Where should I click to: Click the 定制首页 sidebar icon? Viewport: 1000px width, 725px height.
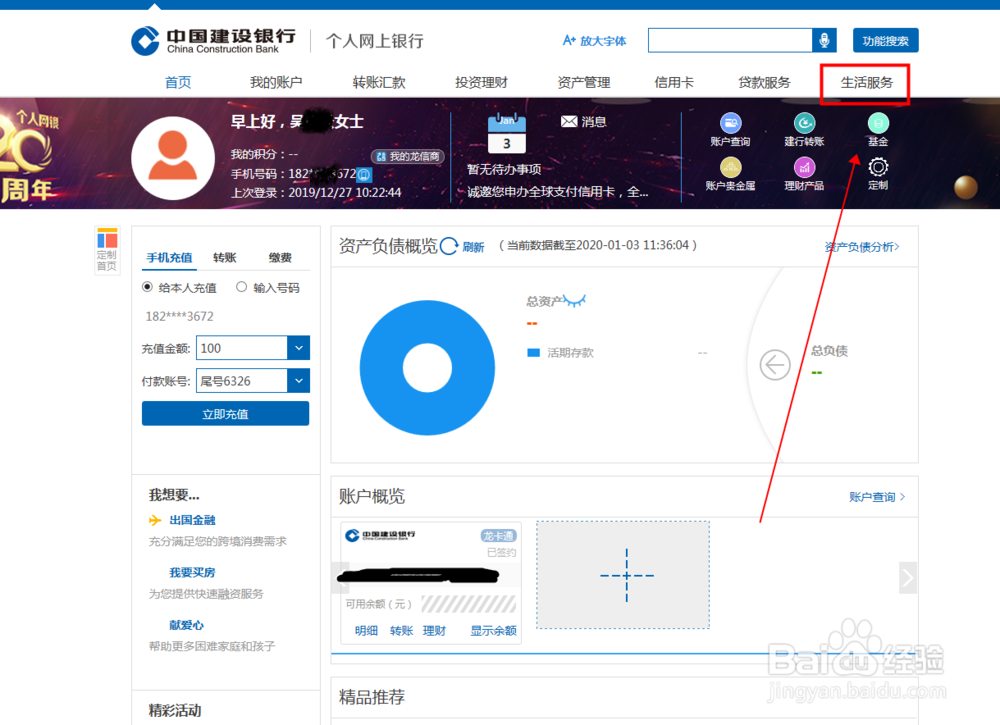pos(107,250)
